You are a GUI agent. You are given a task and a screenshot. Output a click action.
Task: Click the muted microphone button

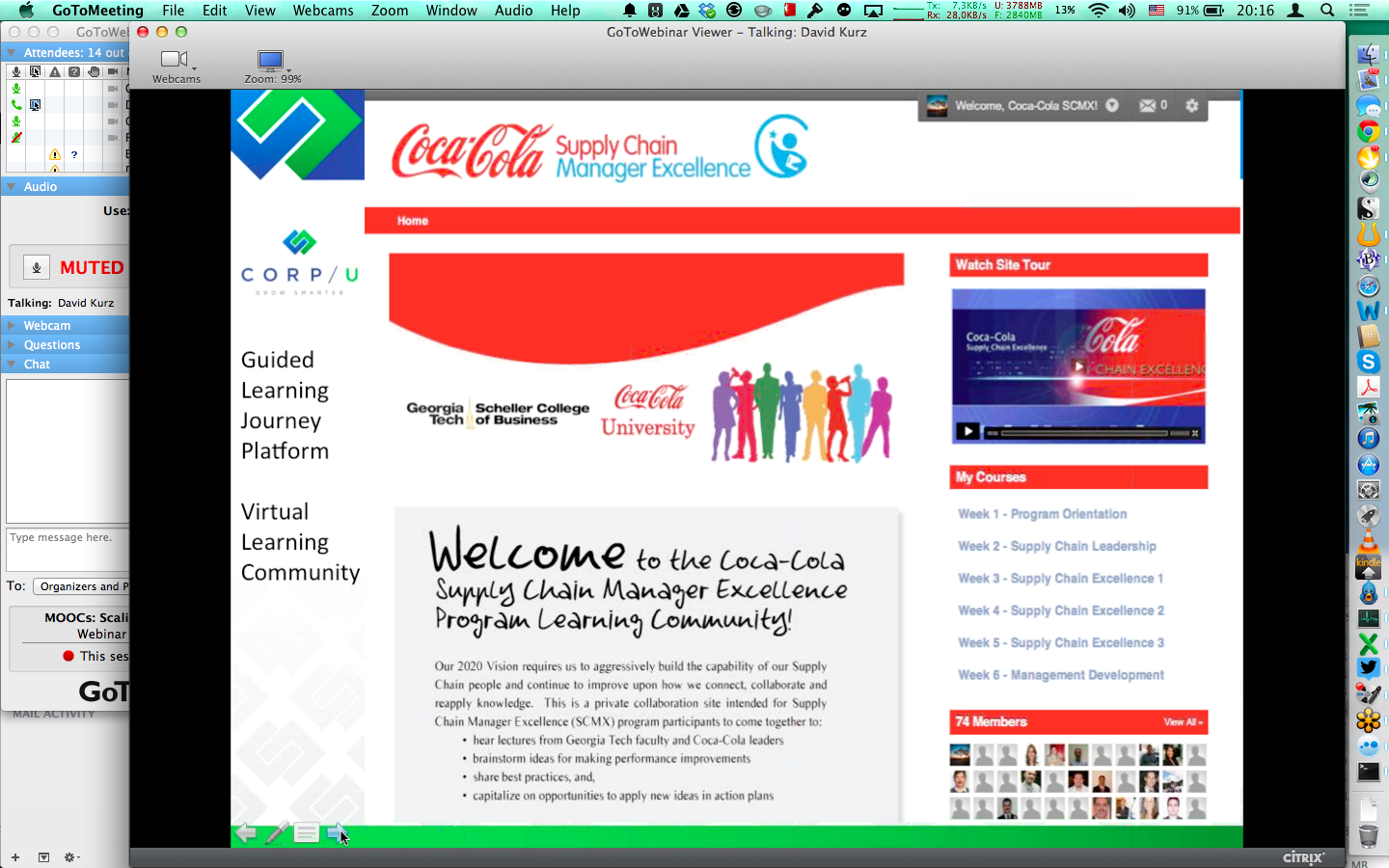pyautogui.click(x=37, y=267)
